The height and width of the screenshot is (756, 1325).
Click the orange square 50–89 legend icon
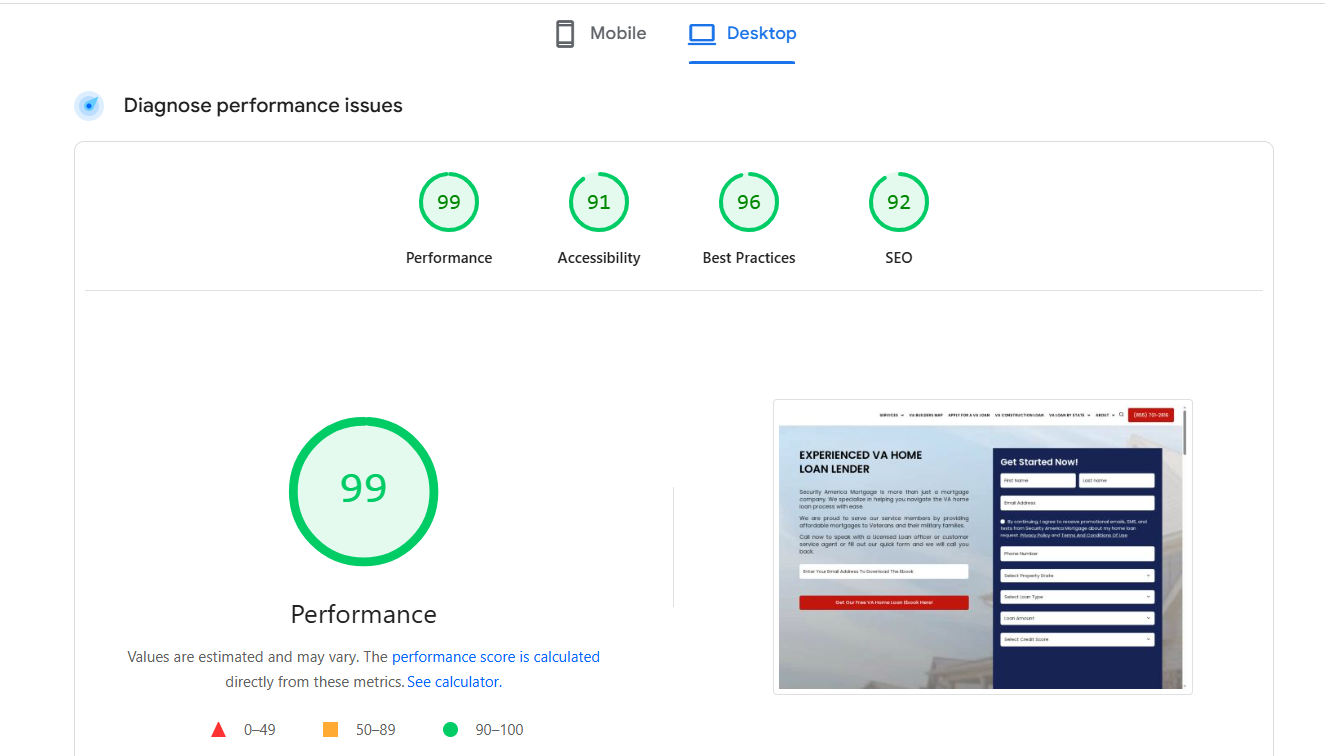[330, 729]
